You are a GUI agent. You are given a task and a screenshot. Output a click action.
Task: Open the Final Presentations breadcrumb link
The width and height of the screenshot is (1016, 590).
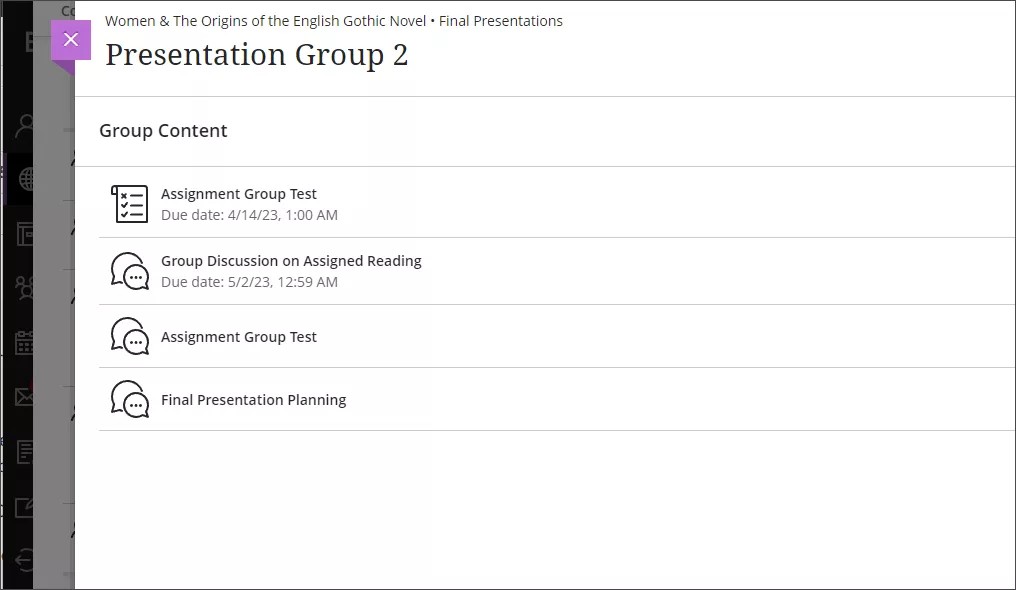[501, 20]
